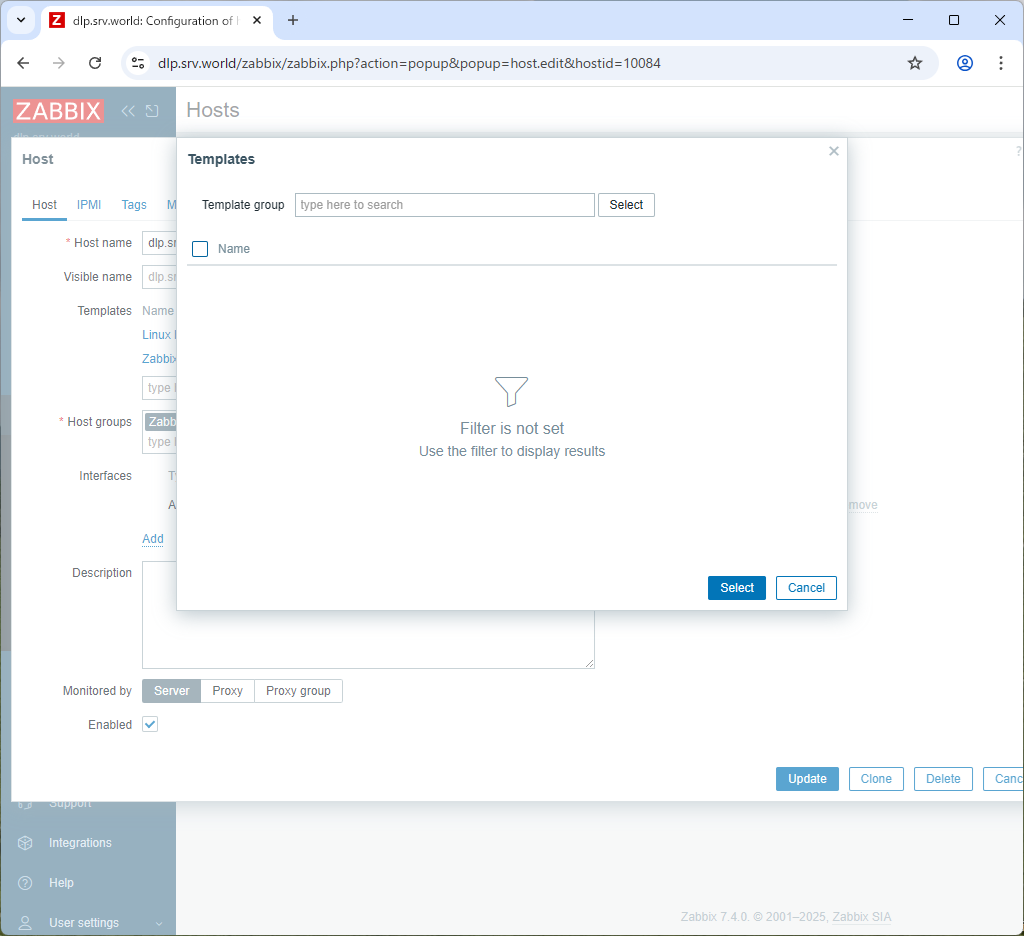Image resolution: width=1024 pixels, height=936 pixels.
Task: Click the Zabbix template link under Templates
Action: coord(159,359)
